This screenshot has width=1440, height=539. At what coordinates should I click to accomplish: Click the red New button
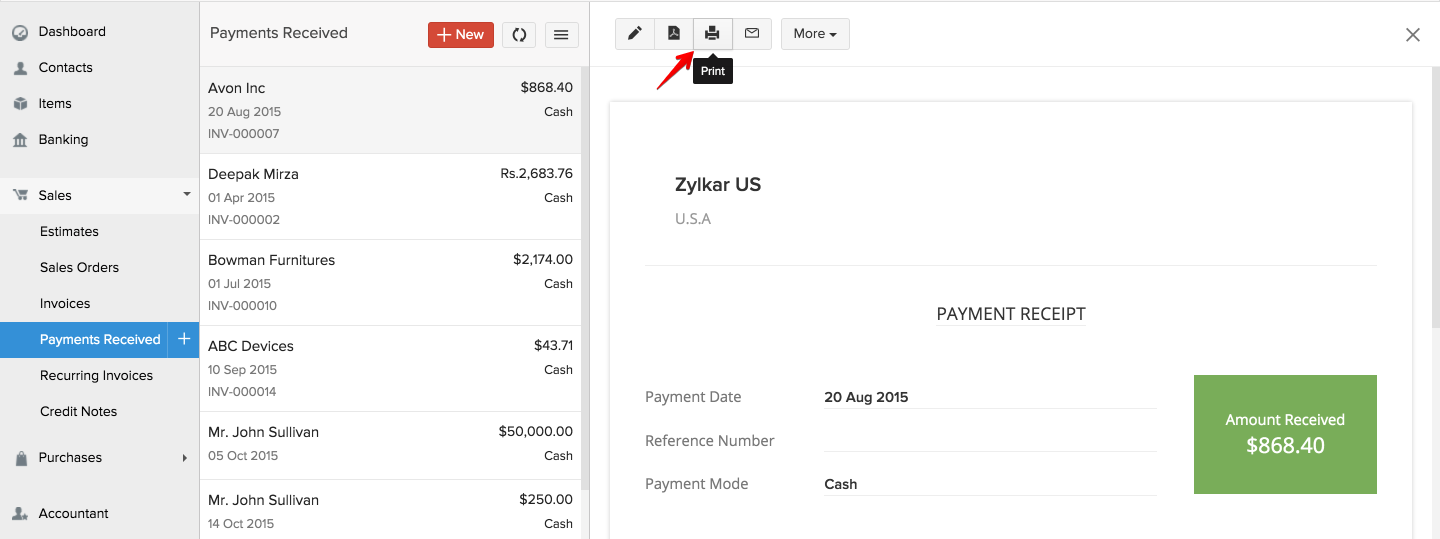tap(461, 35)
